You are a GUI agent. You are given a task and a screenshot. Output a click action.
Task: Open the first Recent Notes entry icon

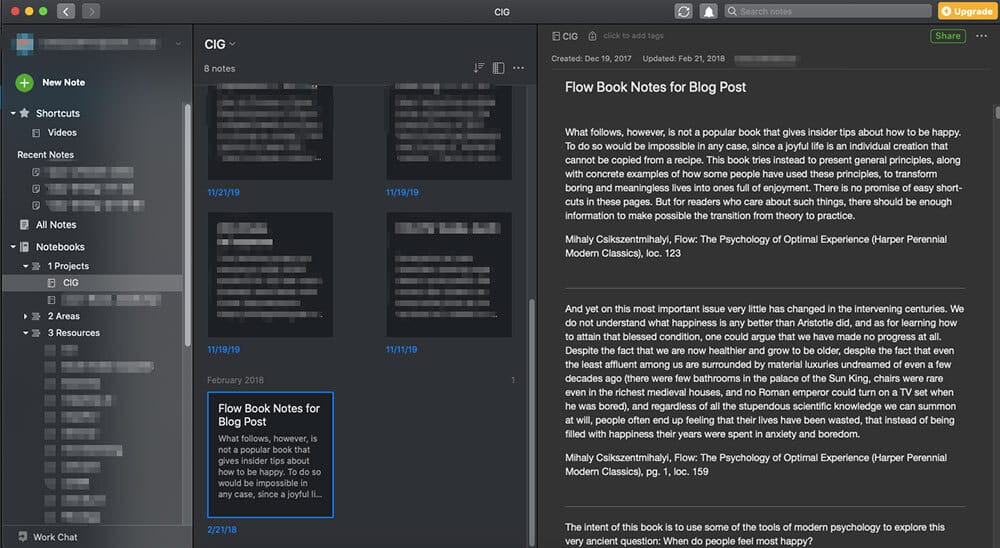pyautogui.click(x=36, y=172)
